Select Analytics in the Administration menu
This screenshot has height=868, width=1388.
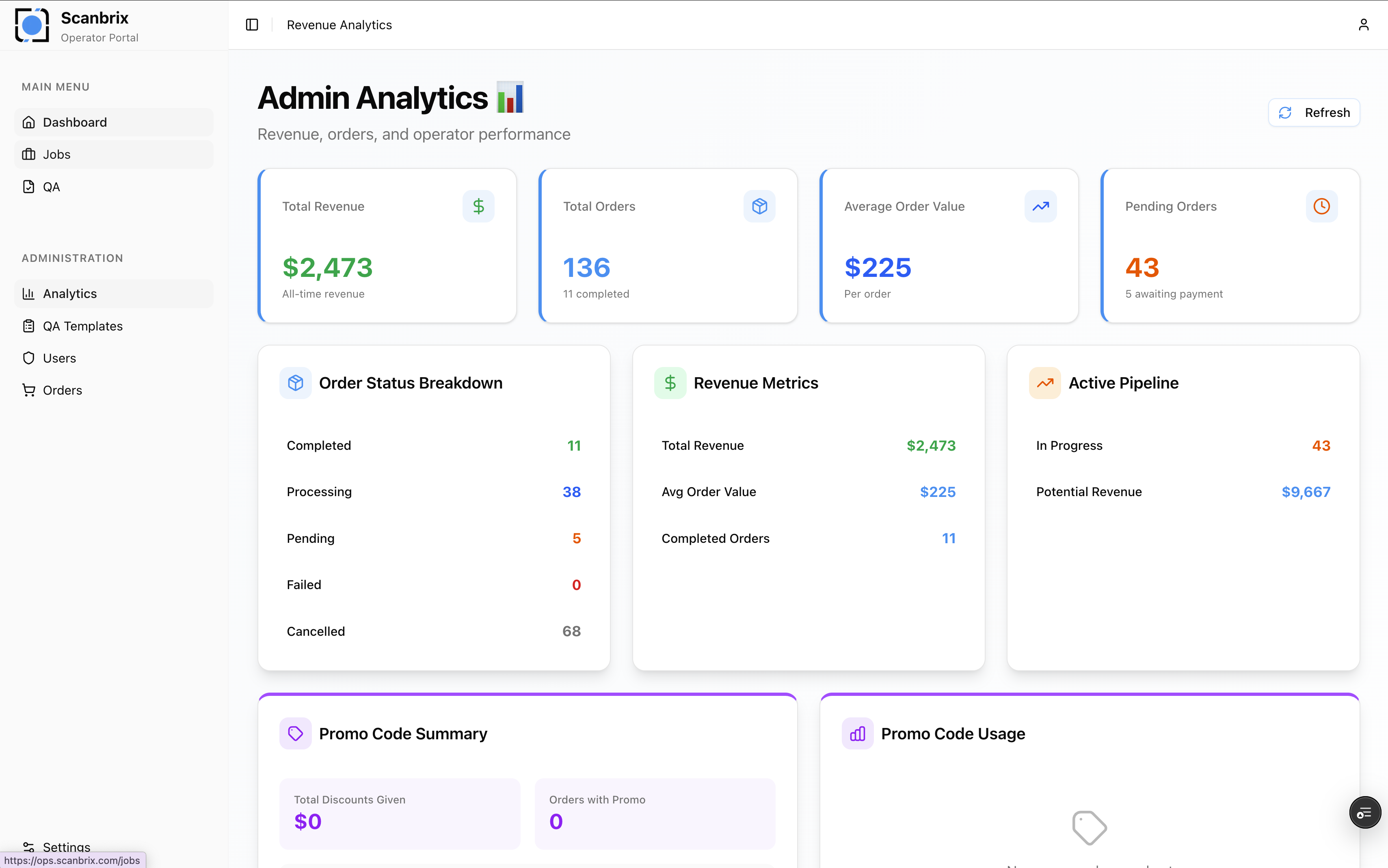coord(69,294)
